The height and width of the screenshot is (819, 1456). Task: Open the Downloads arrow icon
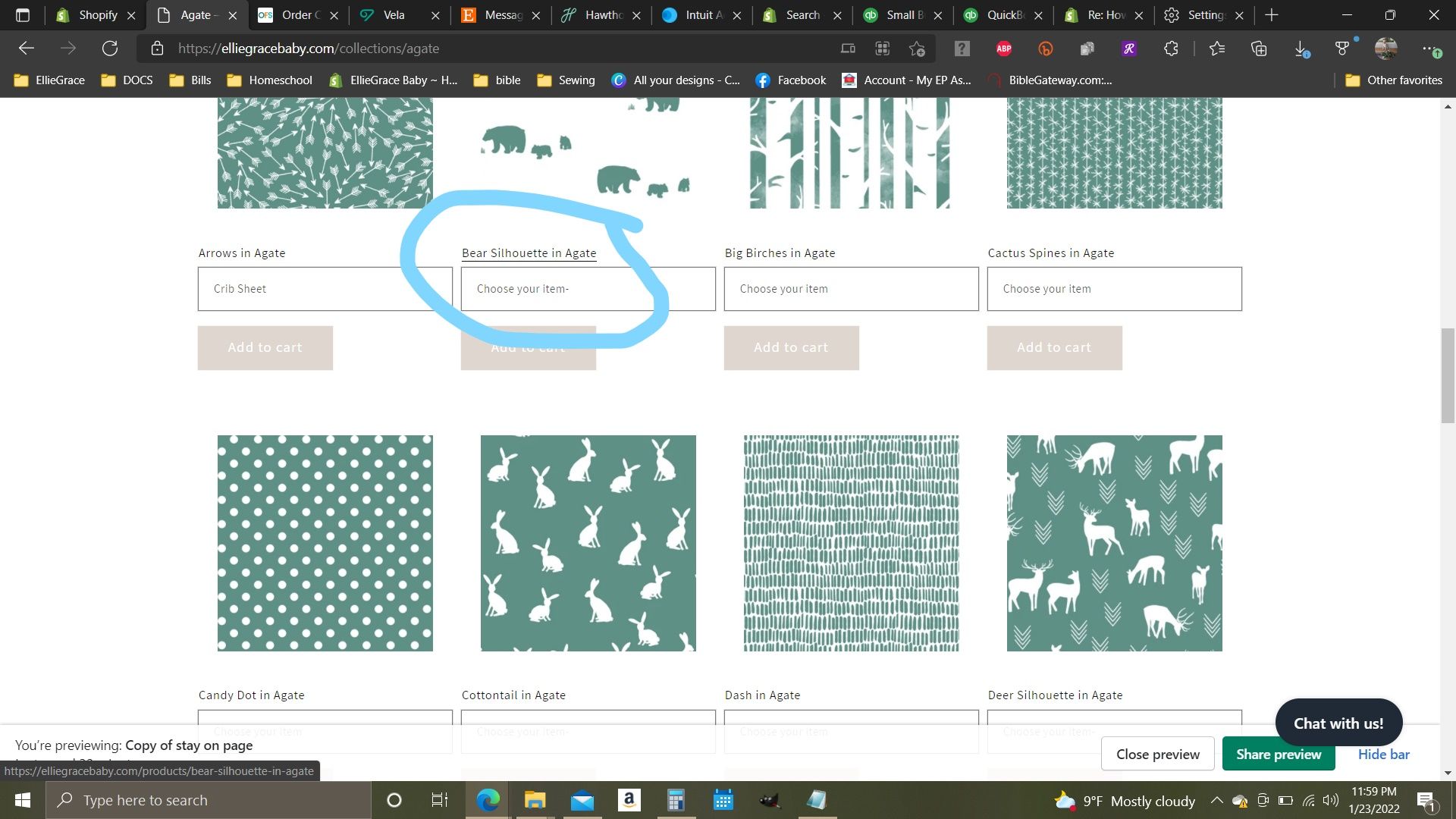click(x=1301, y=49)
